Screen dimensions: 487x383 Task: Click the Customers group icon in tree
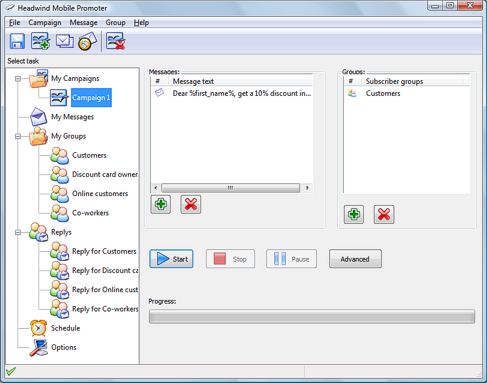click(x=60, y=155)
